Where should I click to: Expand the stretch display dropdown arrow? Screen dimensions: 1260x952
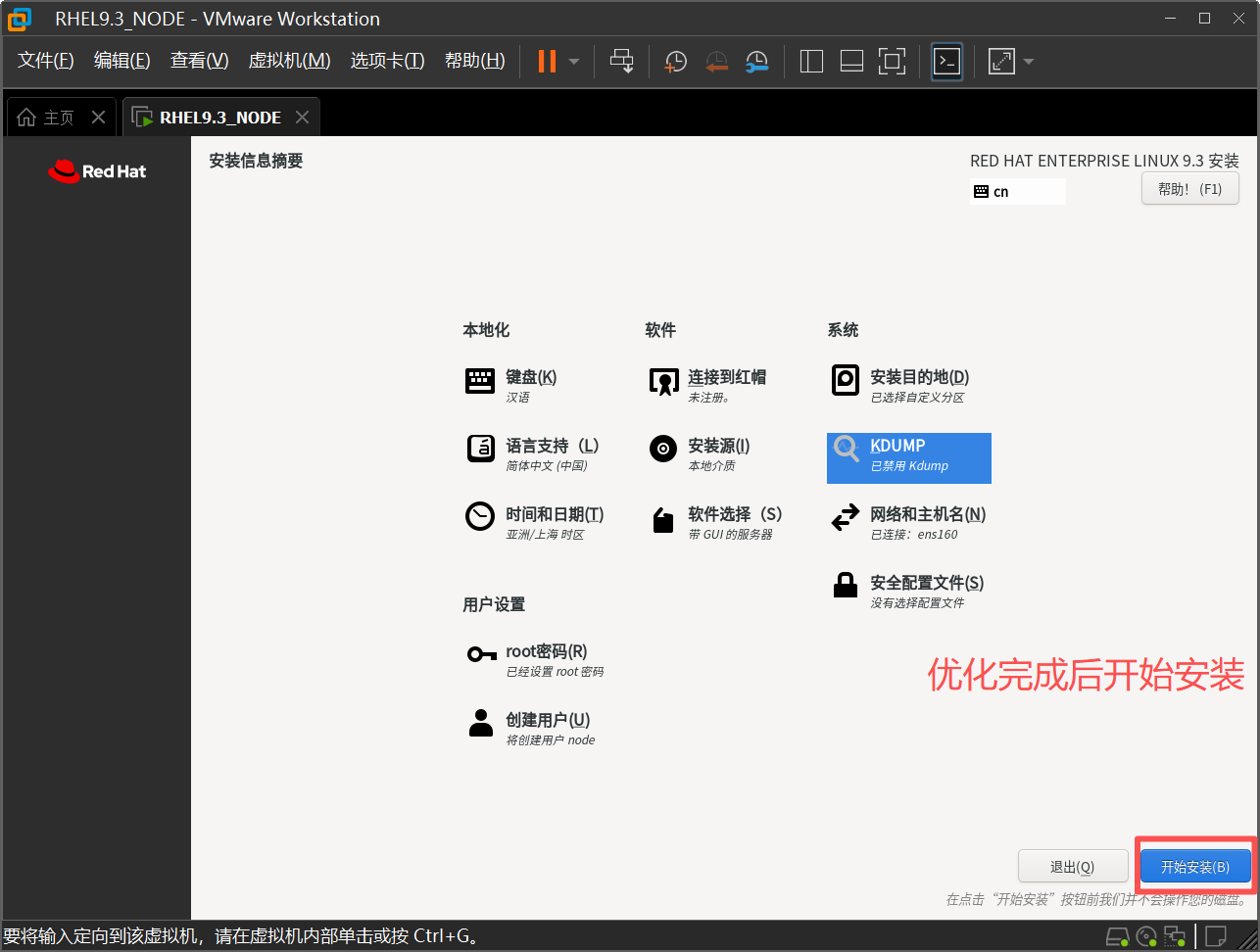tap(1029, 62)
